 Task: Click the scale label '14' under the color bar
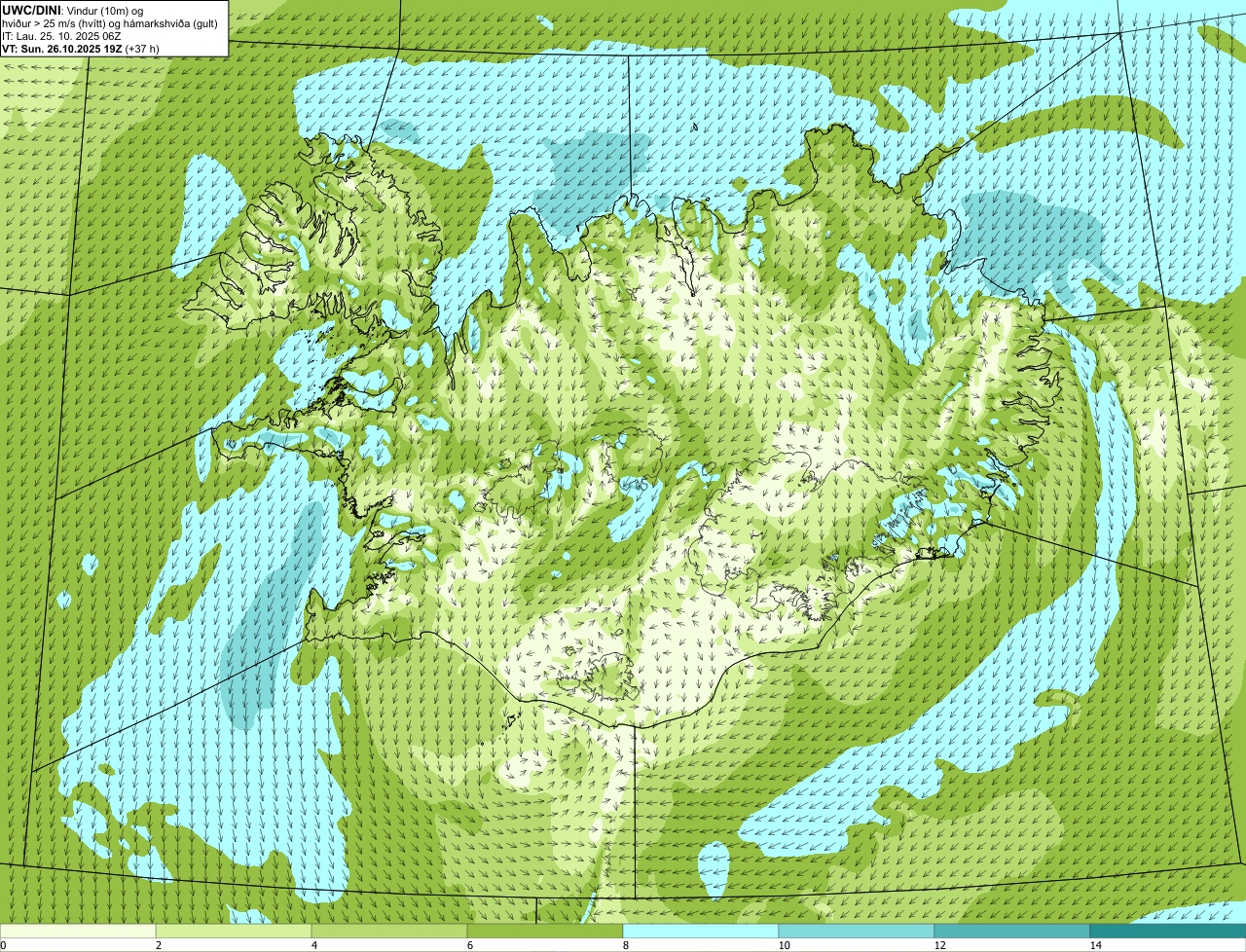[1095, 945]
